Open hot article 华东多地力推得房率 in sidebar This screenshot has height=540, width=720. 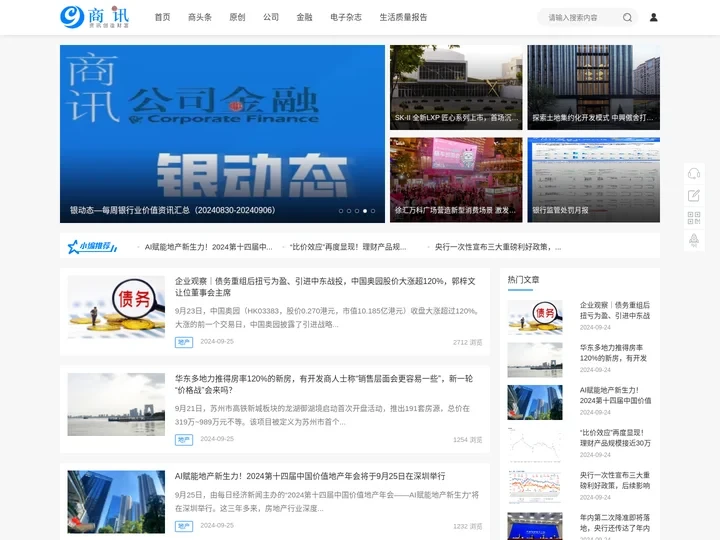(613, 353)
